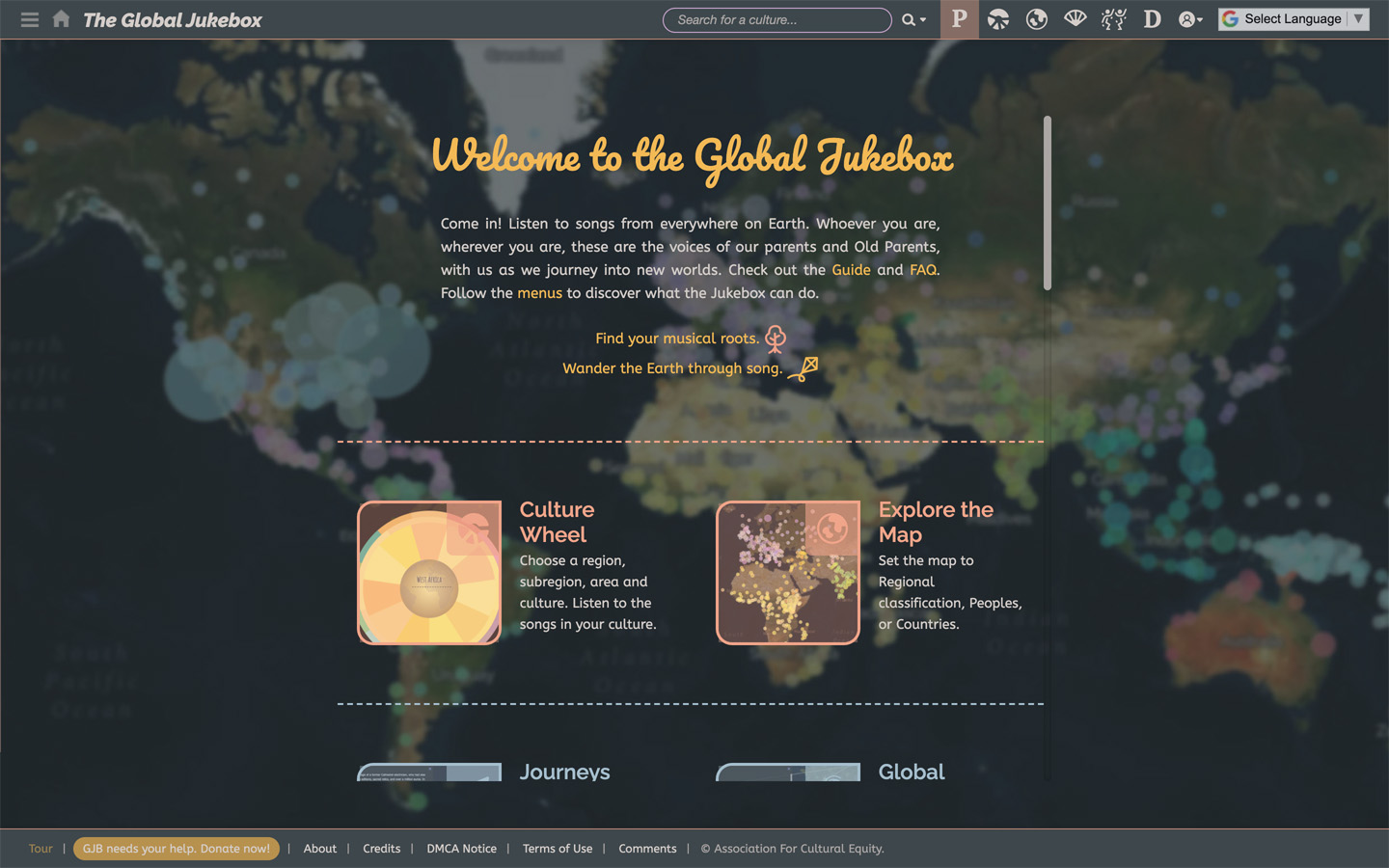Click the Journeys heading
This screenshot has width=1389, height=868.
[564, 772]
